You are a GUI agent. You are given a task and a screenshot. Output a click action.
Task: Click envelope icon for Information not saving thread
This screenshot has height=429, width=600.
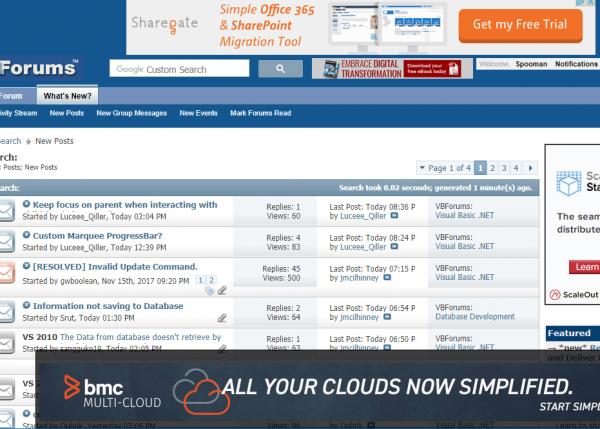[x=7, y=312]
